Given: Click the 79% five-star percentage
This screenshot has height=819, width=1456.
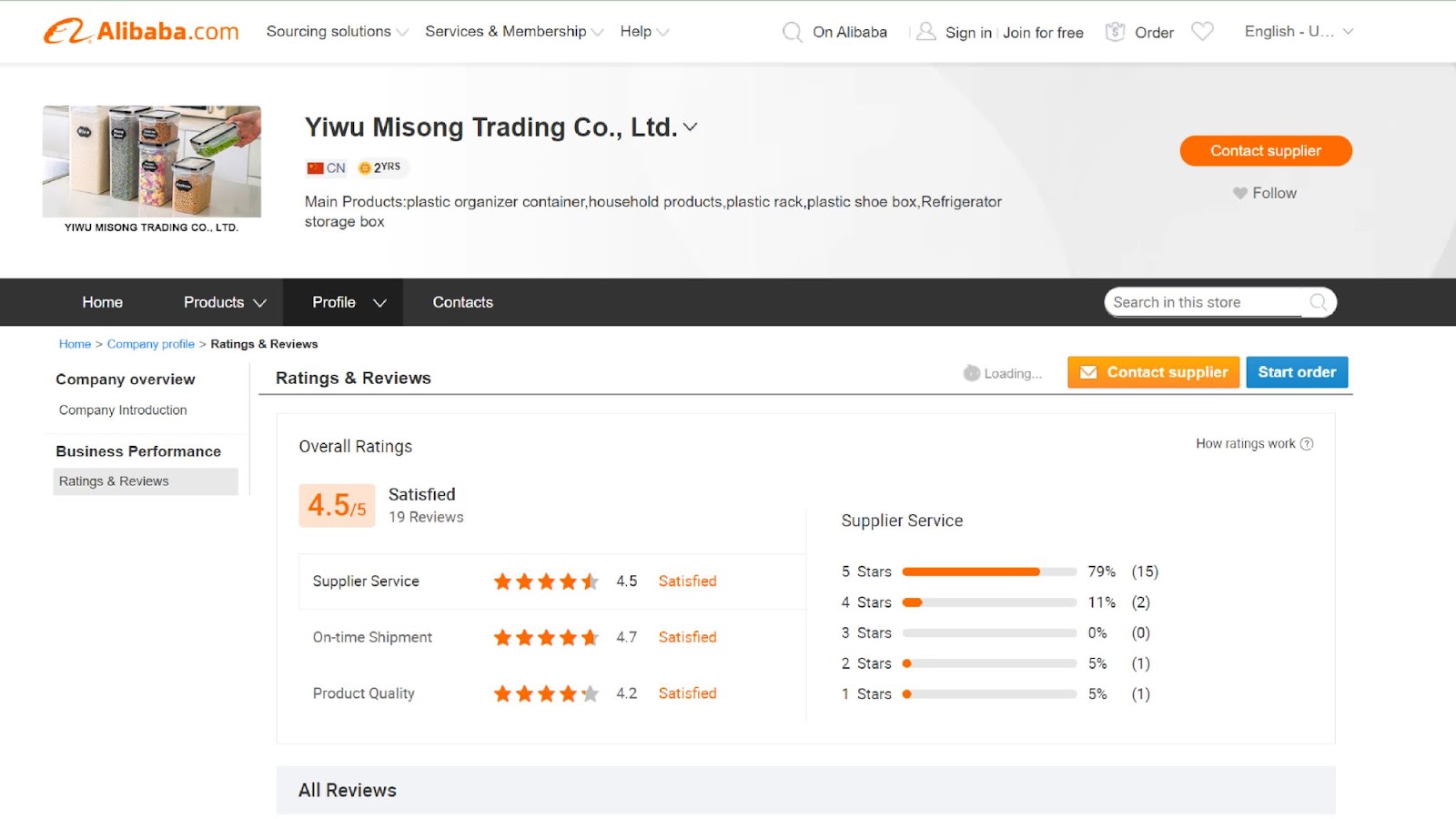Looking at the screenshot, I should point(1101,571).
